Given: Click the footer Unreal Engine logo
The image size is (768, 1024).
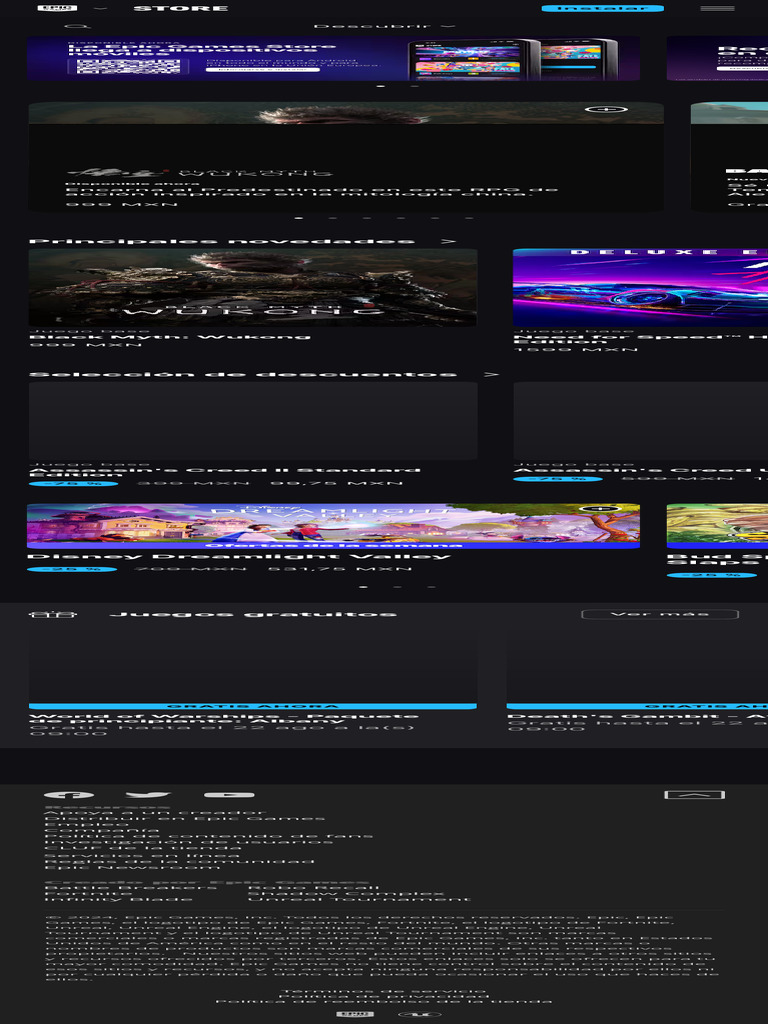Looking at the screenshot, I should (419, 1015).
